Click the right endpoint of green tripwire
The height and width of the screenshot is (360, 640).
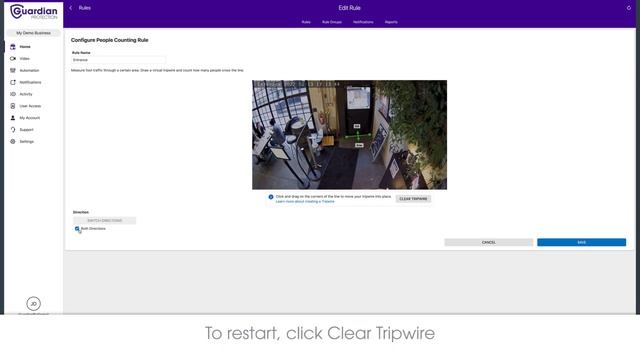(x=370, y=134)
